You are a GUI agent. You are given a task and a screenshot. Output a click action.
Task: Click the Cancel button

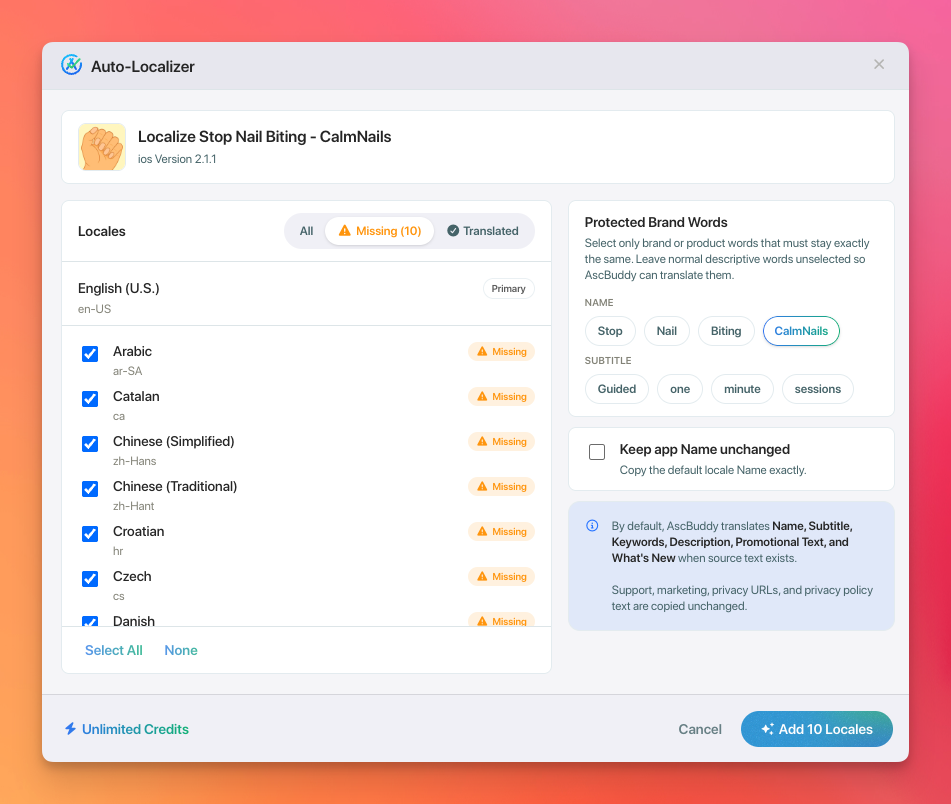[x=700, y=729]
